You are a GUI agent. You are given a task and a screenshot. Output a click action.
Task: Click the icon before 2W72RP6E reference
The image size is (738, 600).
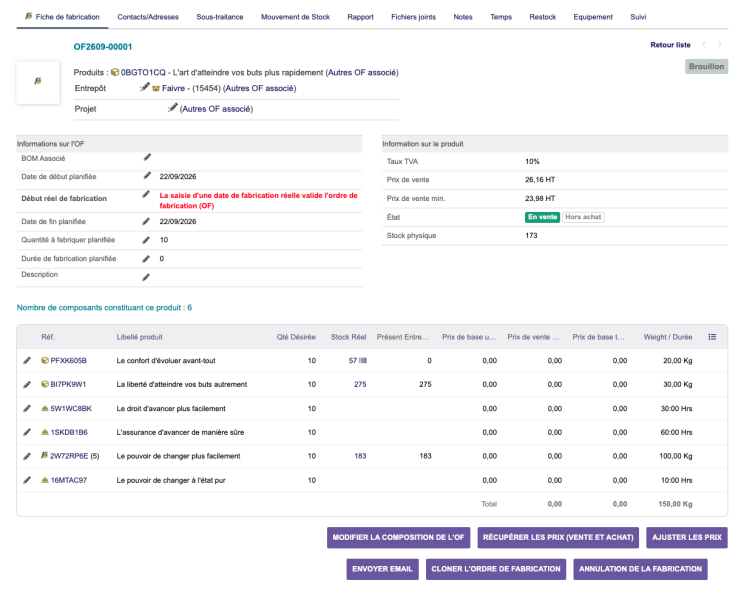point(45,456)
